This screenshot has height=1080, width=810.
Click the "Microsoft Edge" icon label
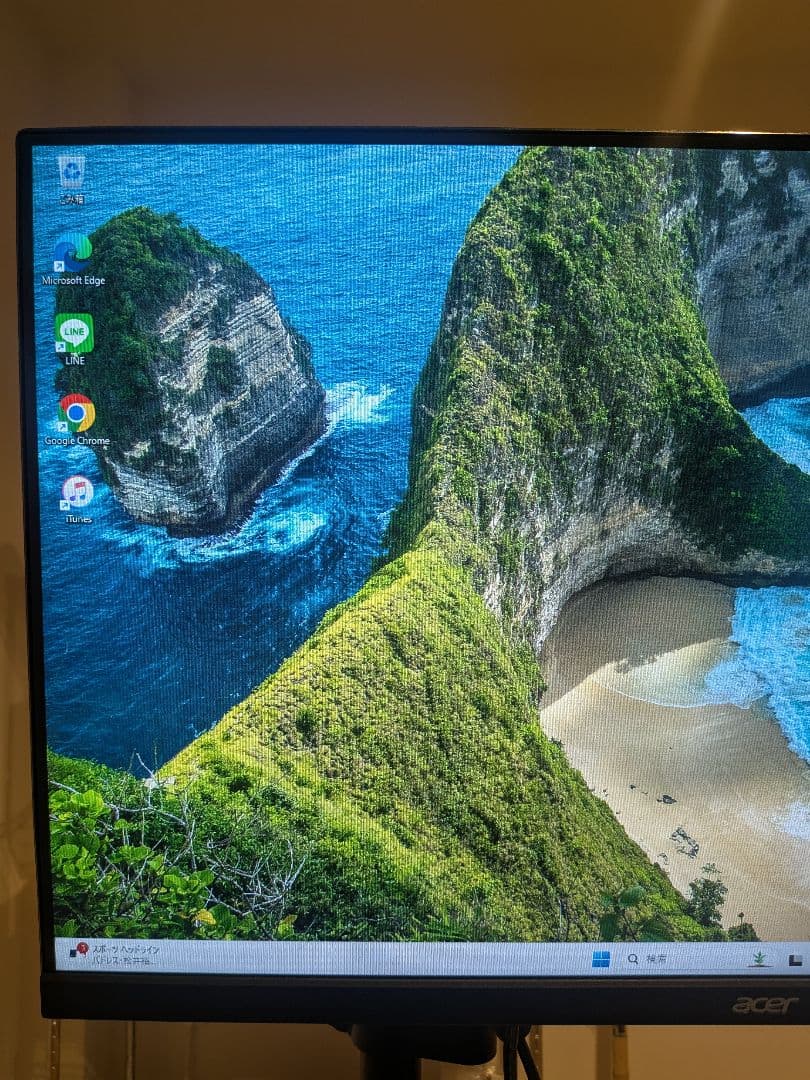pyautogui.click(x=73, y=281)
